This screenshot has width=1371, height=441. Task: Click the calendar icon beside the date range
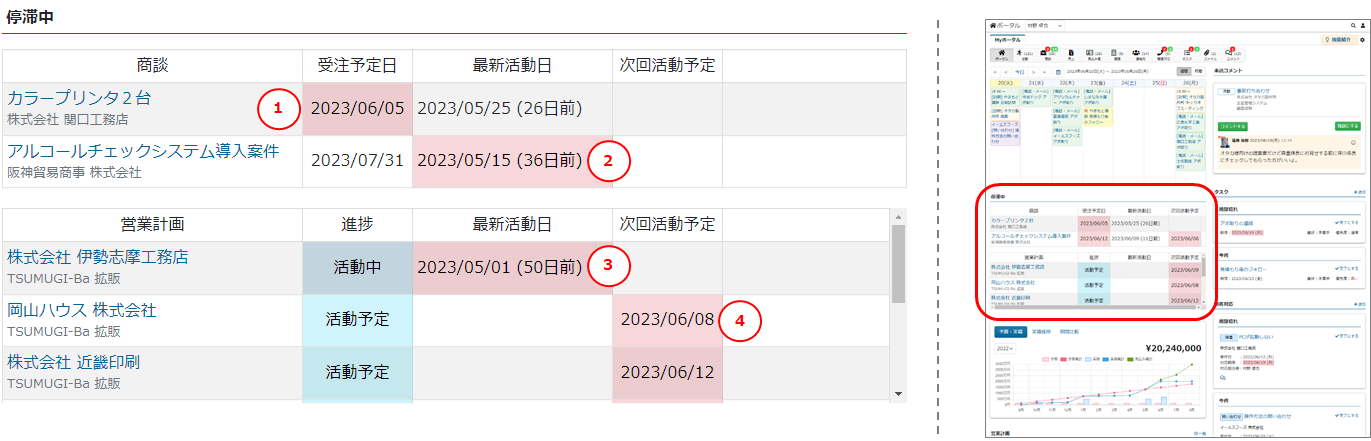[1058, 72]
